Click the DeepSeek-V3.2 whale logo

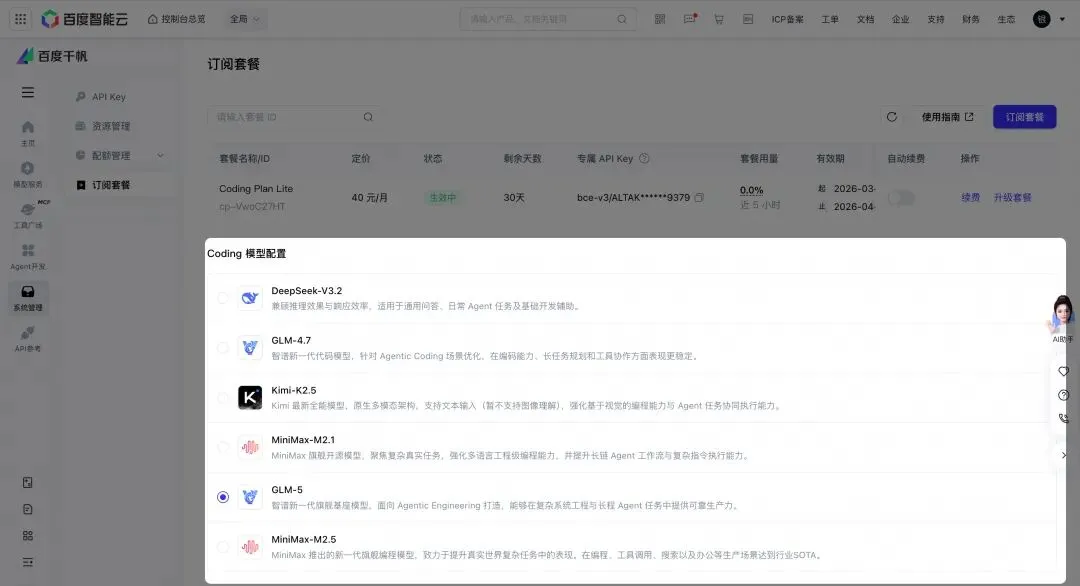(250, 298)
